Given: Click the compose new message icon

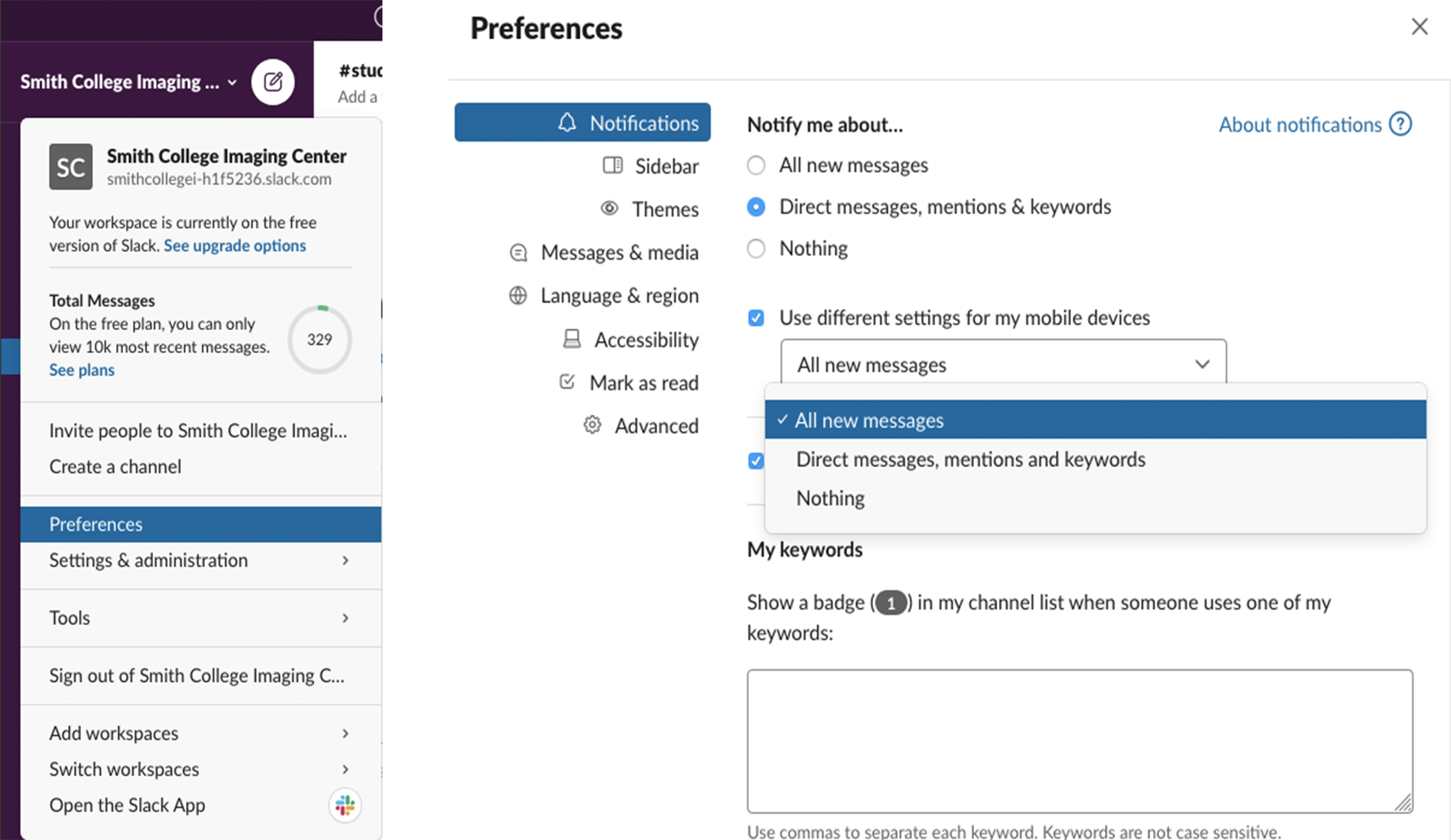Looking at the screenshot, I should click(273, 82).
